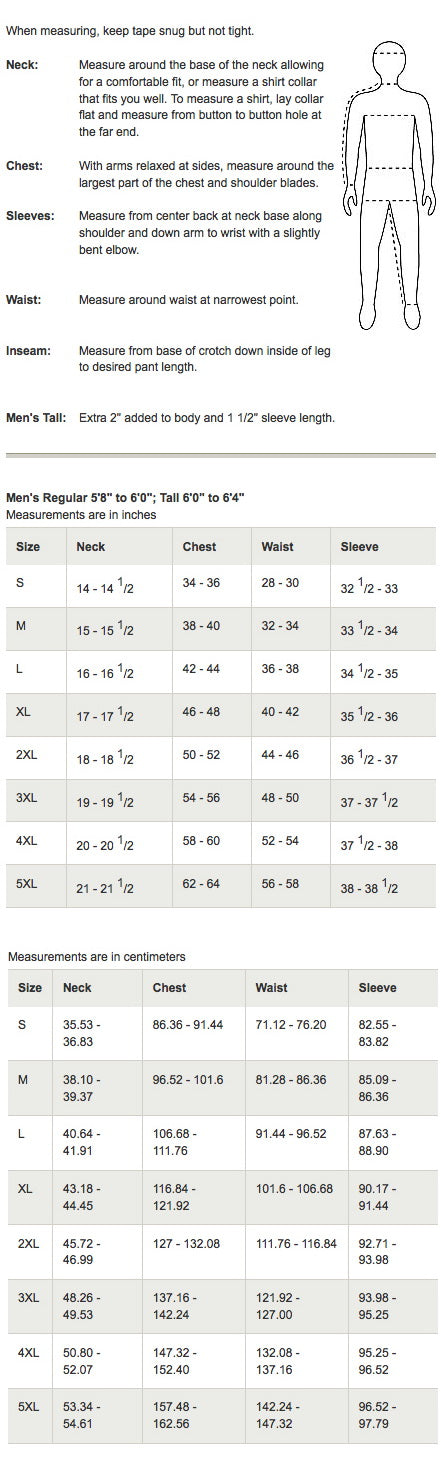Viewport: 441px width, 1464px height.
Task: Click the 3XL row in inches table
Action: point(221,800)
